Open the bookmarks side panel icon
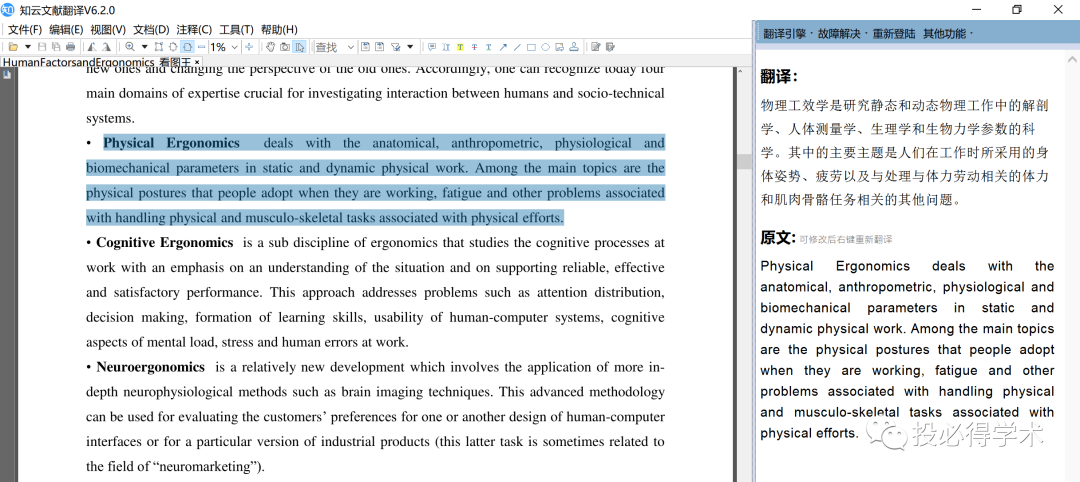This screenshot has height=482, width=1080. coord(7,74)
